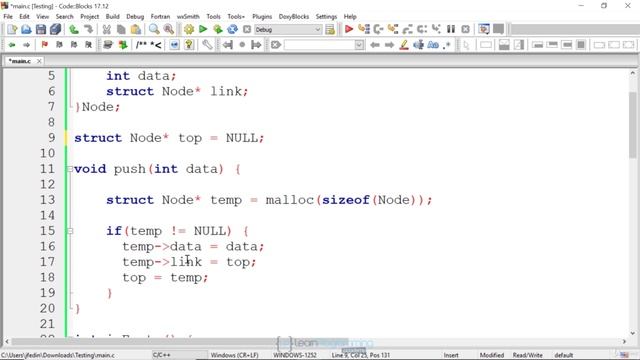Open the Help menu

[x=350, y=16]
